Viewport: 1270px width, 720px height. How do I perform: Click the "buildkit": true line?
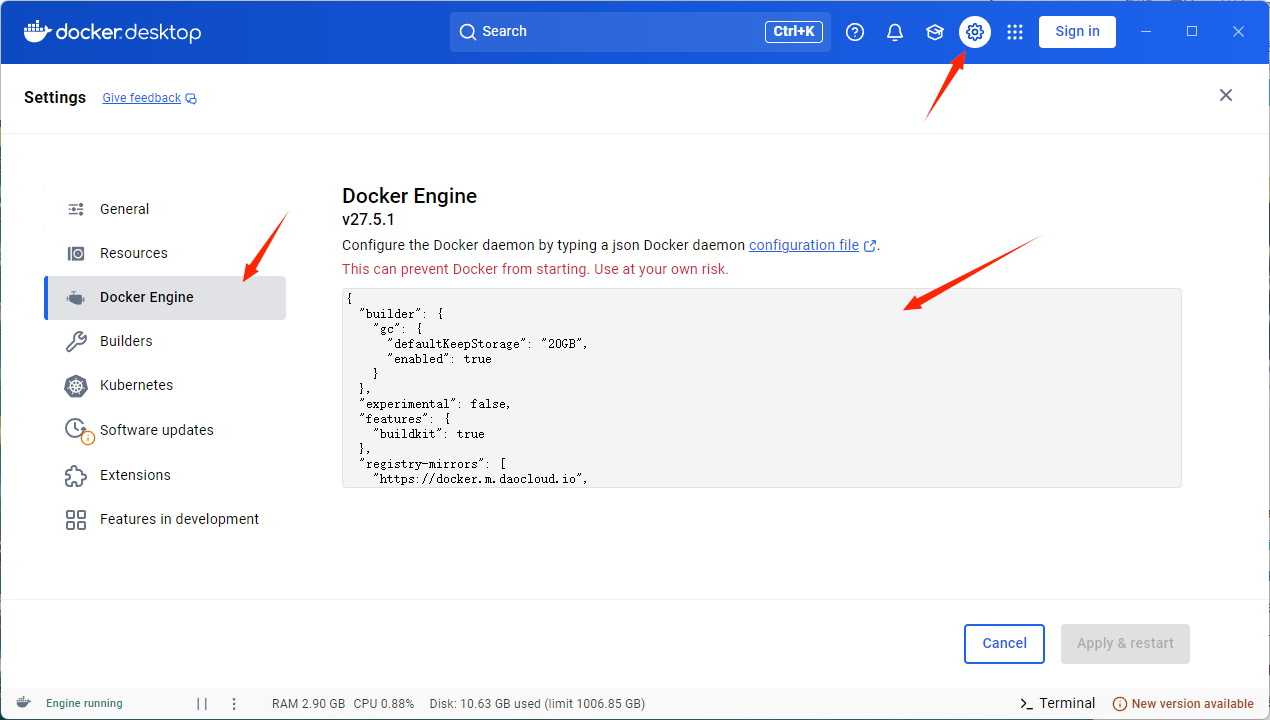coord(428,434)
